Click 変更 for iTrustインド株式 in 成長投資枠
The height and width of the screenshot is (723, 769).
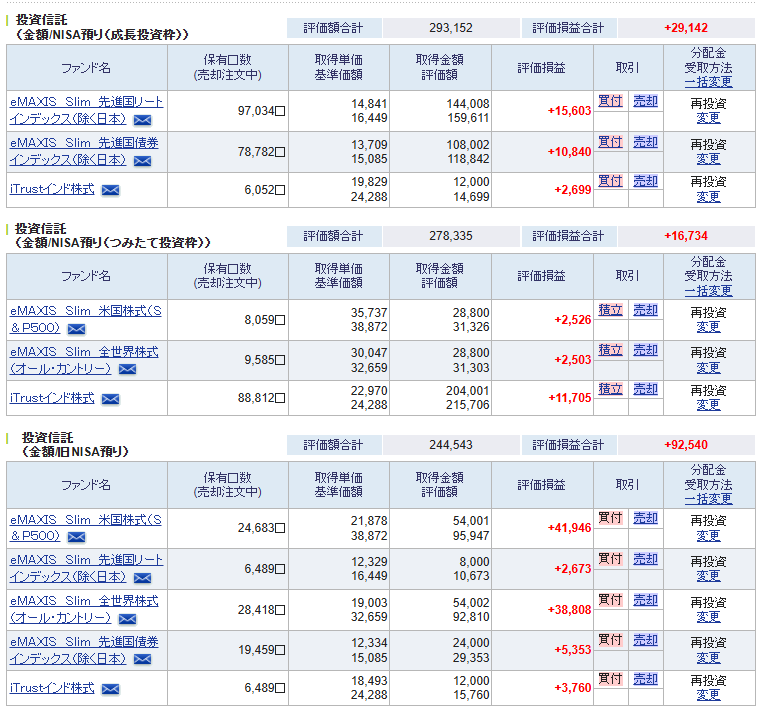pos(708,197)
